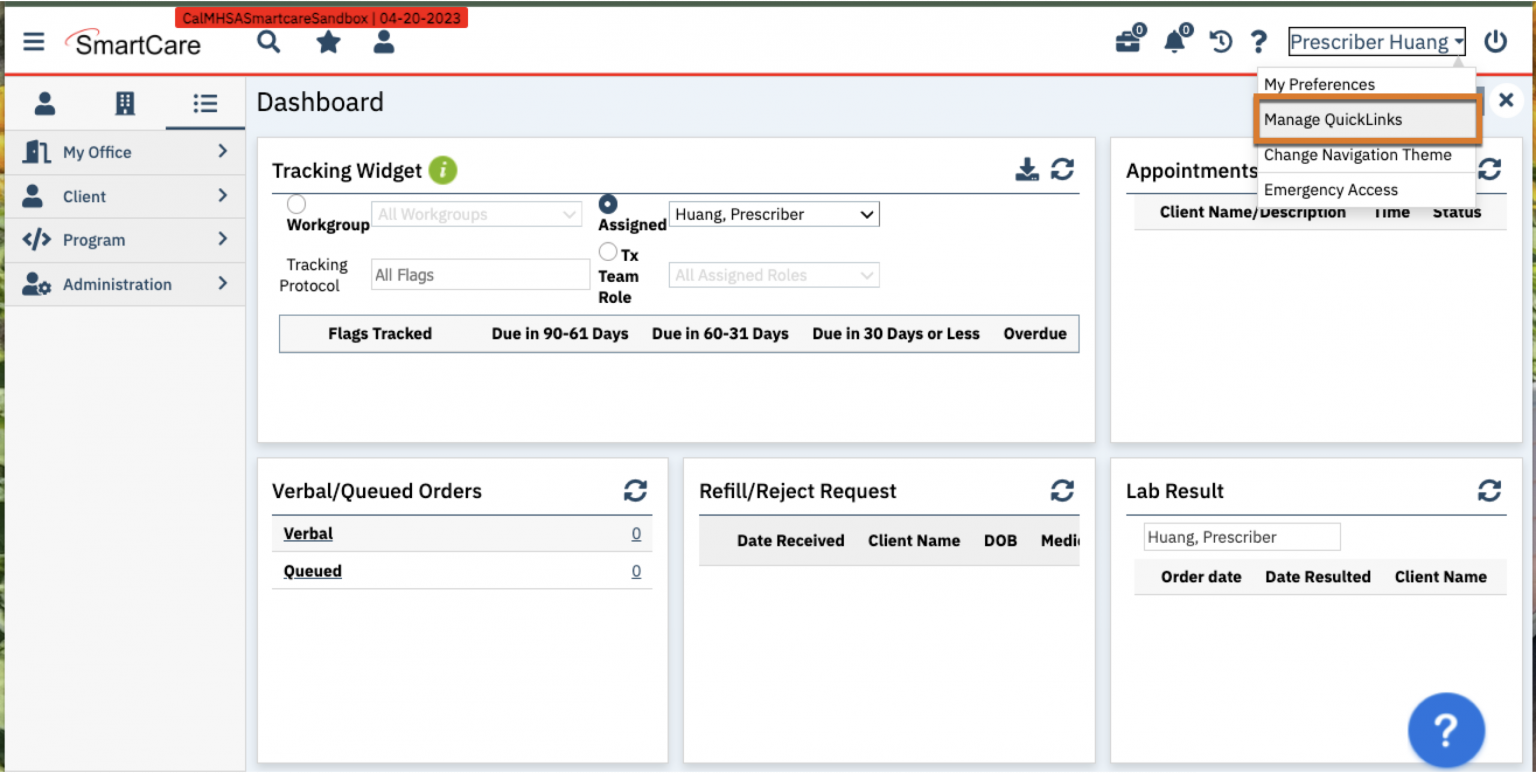1536x773 pixels.
Task: Open the briefcase notifications icon
Action: (1130, 41)
